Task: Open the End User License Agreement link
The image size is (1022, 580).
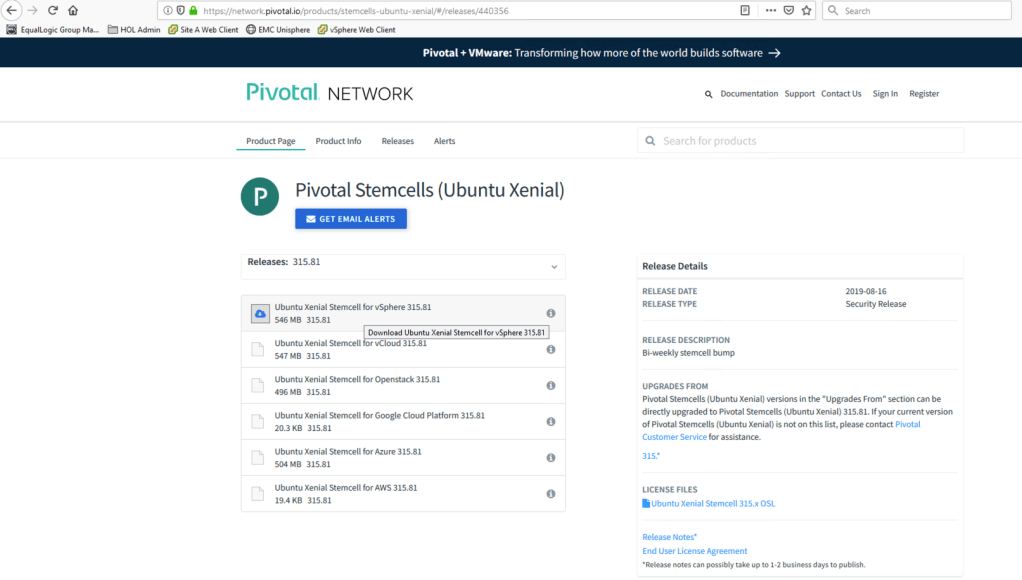Action: click(x=694, y=551)
